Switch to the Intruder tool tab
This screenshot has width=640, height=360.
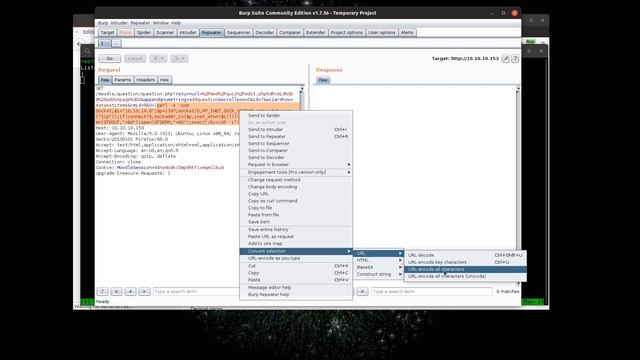pyautogui.click(x=188, y=32)
